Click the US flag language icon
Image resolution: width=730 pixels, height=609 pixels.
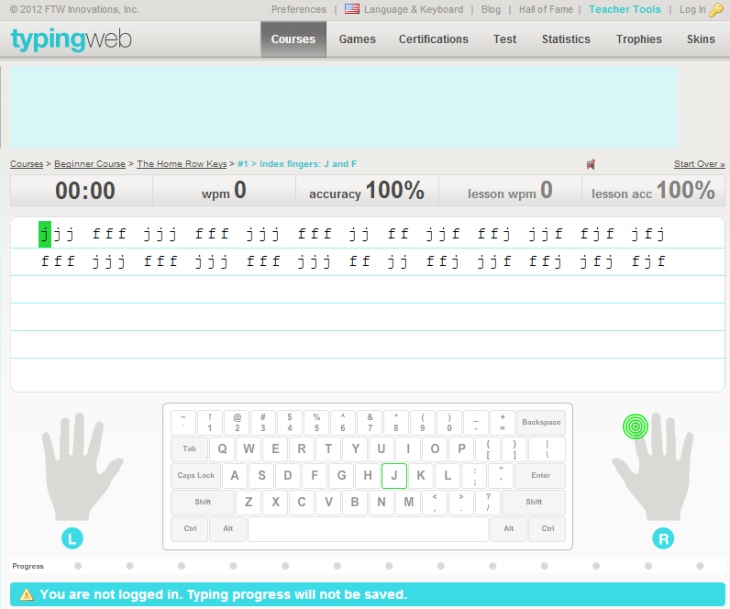[x=352, y=9]
